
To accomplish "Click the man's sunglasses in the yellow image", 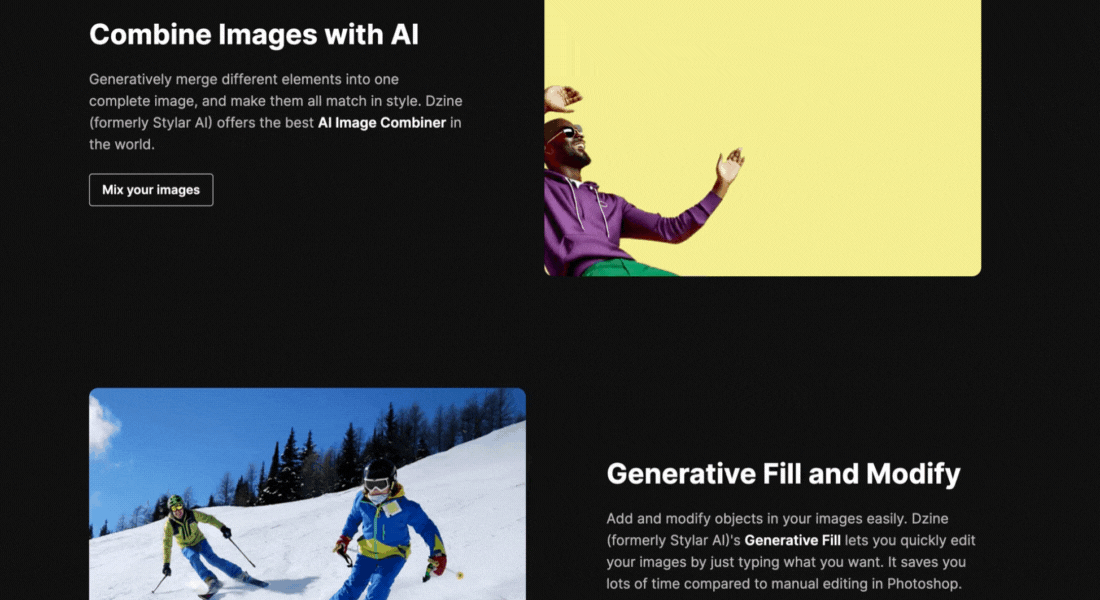I will (565, 133).
